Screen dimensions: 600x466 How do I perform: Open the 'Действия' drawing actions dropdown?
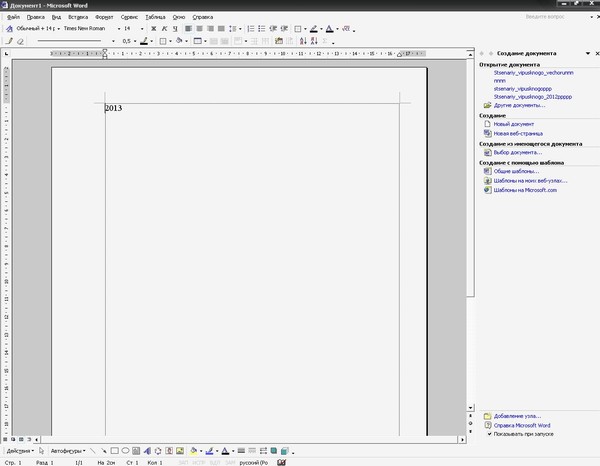[20, 451]
